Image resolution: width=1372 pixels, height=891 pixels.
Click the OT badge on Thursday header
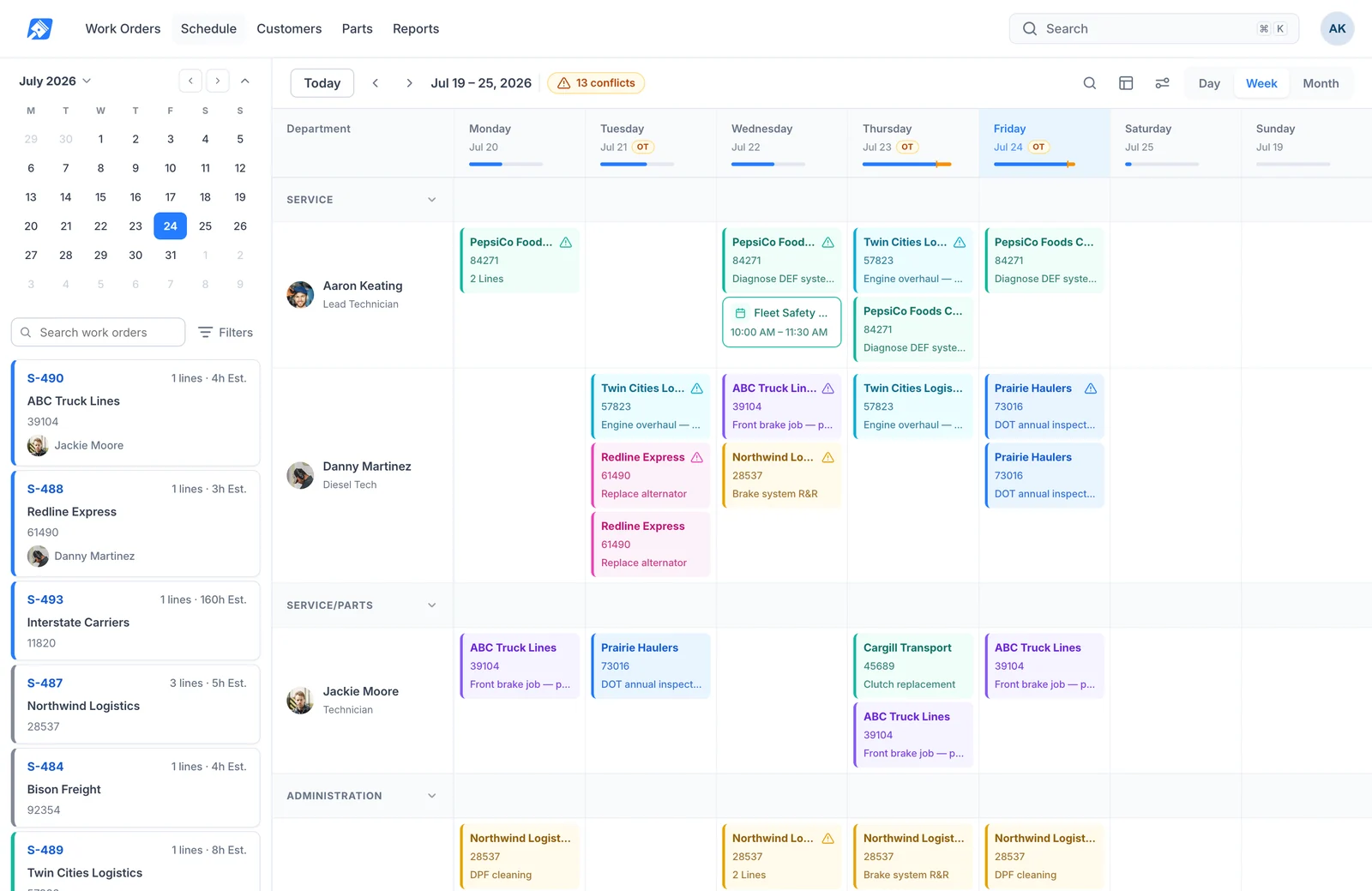click(907, 147)
